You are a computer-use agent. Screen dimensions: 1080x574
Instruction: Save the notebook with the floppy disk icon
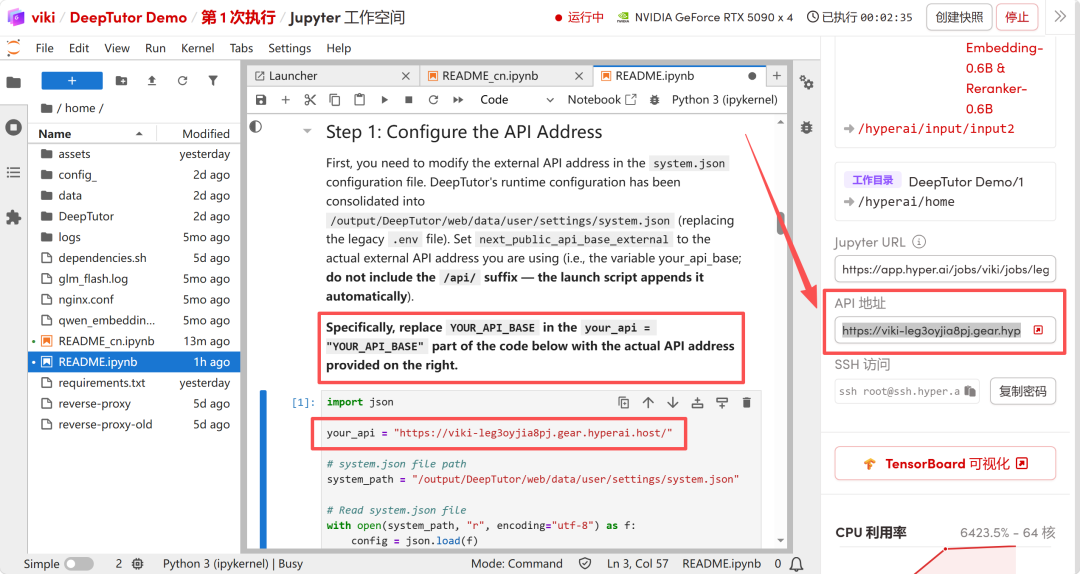pyautogui.click(x=261, y=100)
